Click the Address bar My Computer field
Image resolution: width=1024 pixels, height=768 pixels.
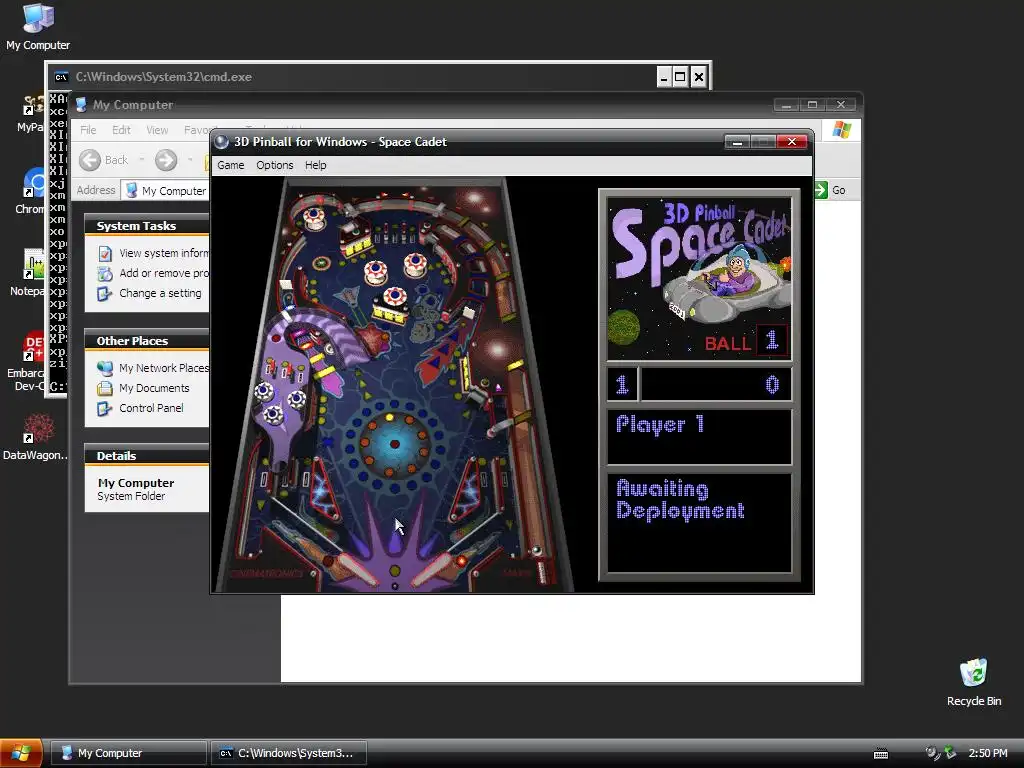coord(167,191)
